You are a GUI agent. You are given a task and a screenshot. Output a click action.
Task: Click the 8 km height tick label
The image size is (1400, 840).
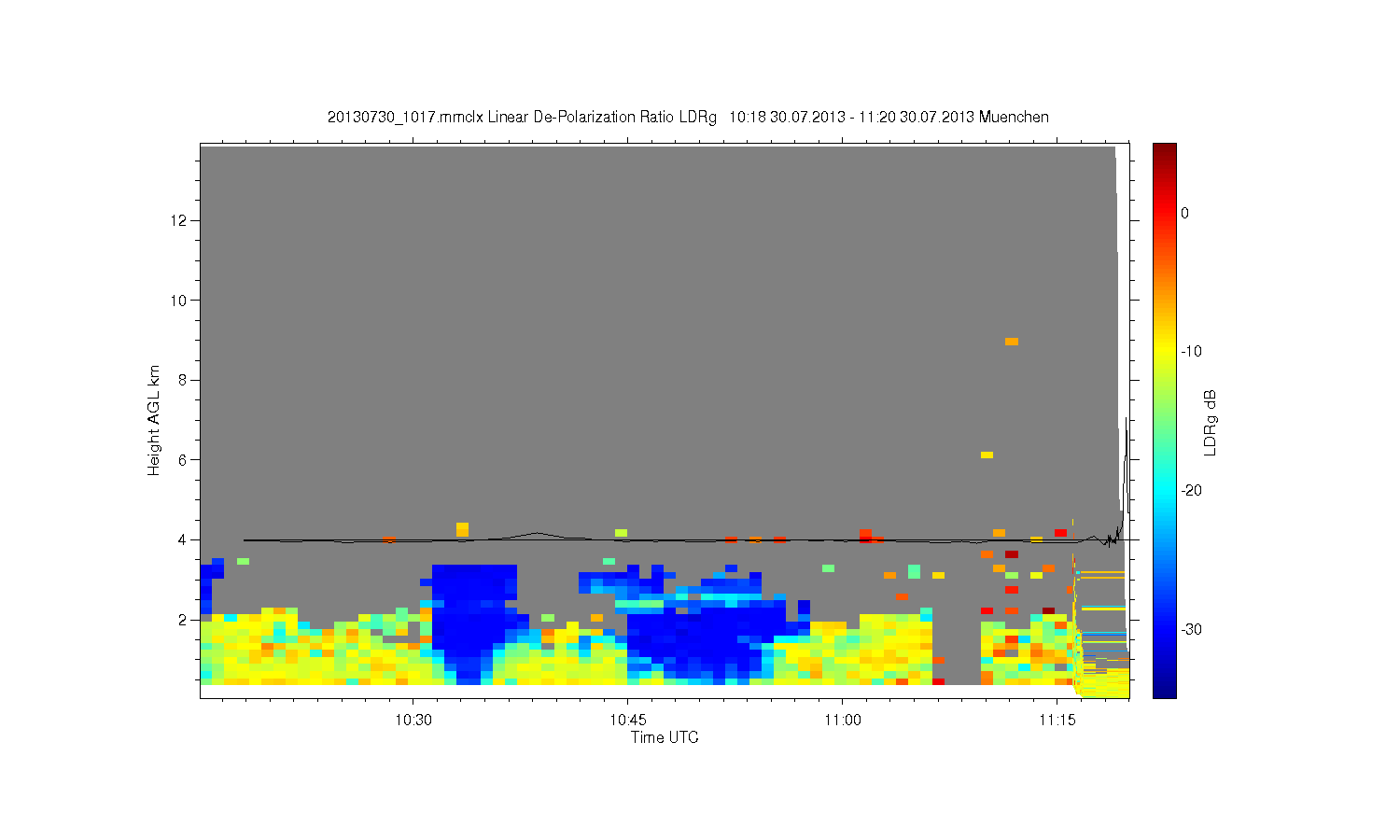(x=185, y=380)
